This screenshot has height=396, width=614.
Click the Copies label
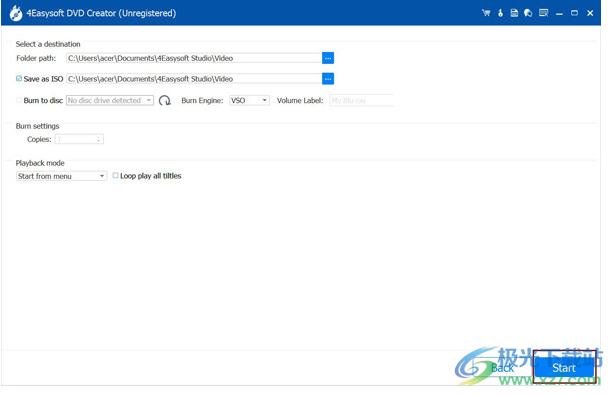click(39, 139)
